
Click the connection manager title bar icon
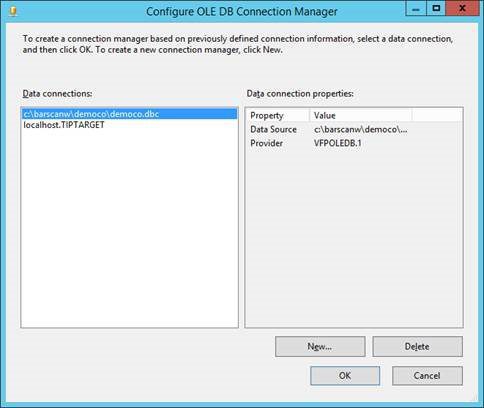13,12
